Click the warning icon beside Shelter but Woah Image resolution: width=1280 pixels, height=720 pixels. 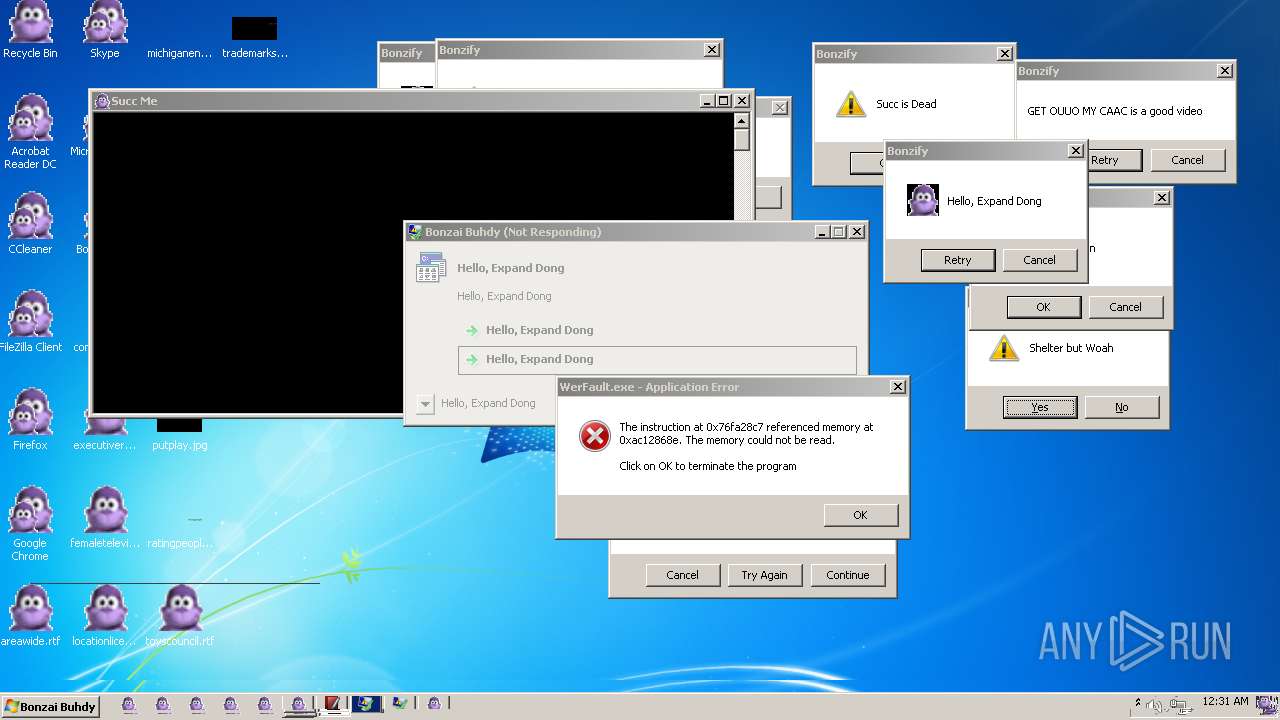pyautogui.click(x=1004, y=348)
